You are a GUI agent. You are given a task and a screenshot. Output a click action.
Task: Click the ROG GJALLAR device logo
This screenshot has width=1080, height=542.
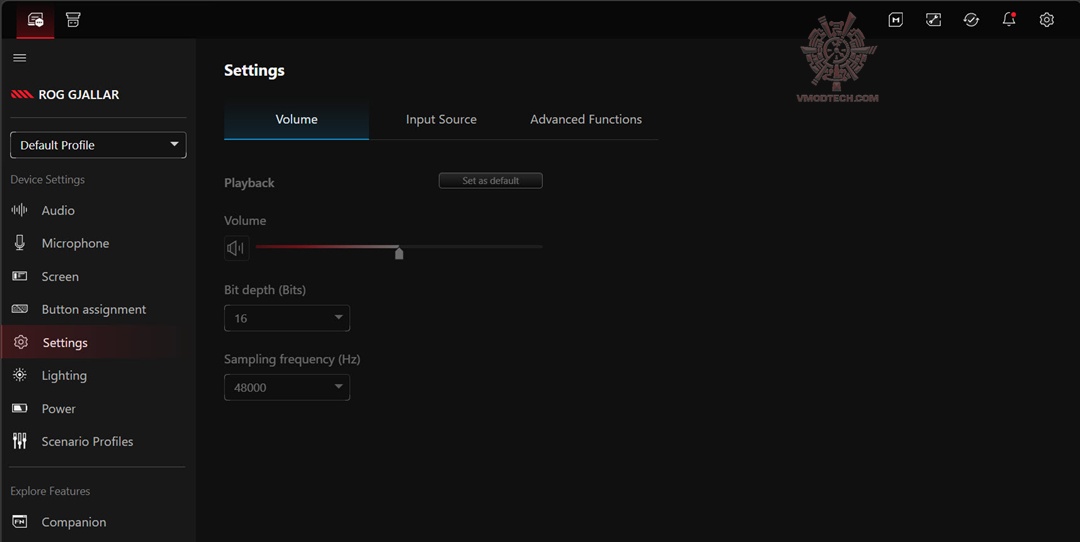[x=22, y=94]
